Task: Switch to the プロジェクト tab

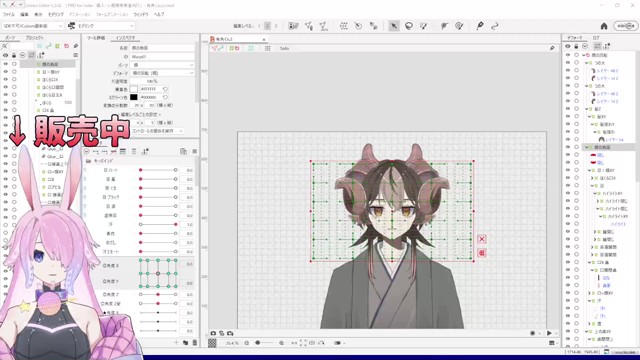Action: (x=34, y=38)
